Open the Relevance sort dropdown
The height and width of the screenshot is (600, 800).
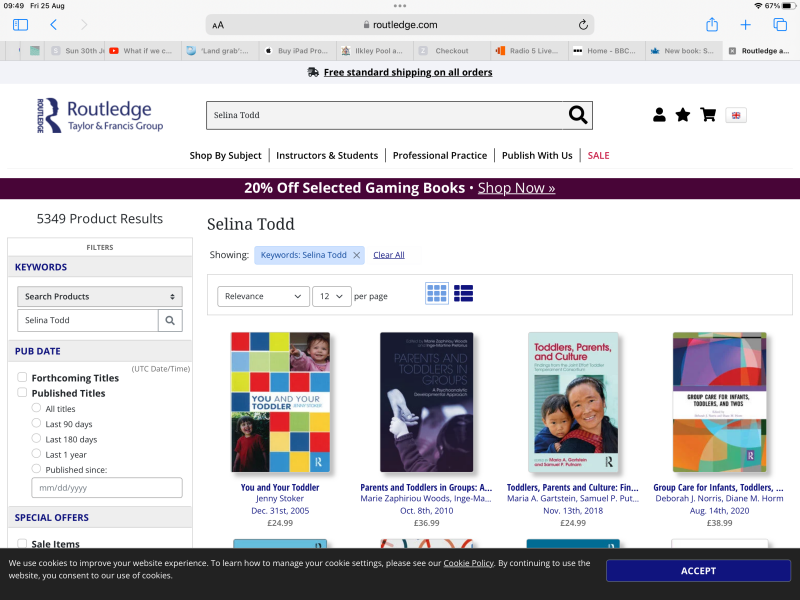tap(263, 296)
